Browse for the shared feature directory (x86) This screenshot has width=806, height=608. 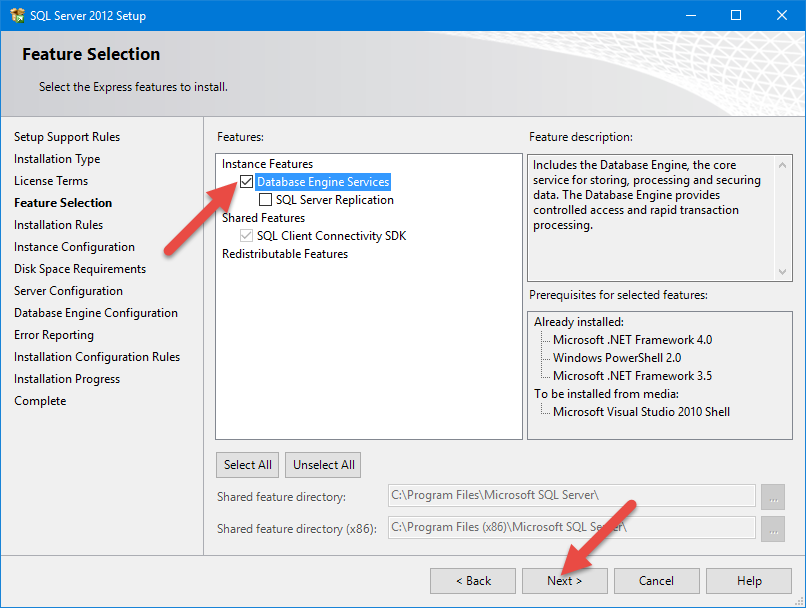772,527
